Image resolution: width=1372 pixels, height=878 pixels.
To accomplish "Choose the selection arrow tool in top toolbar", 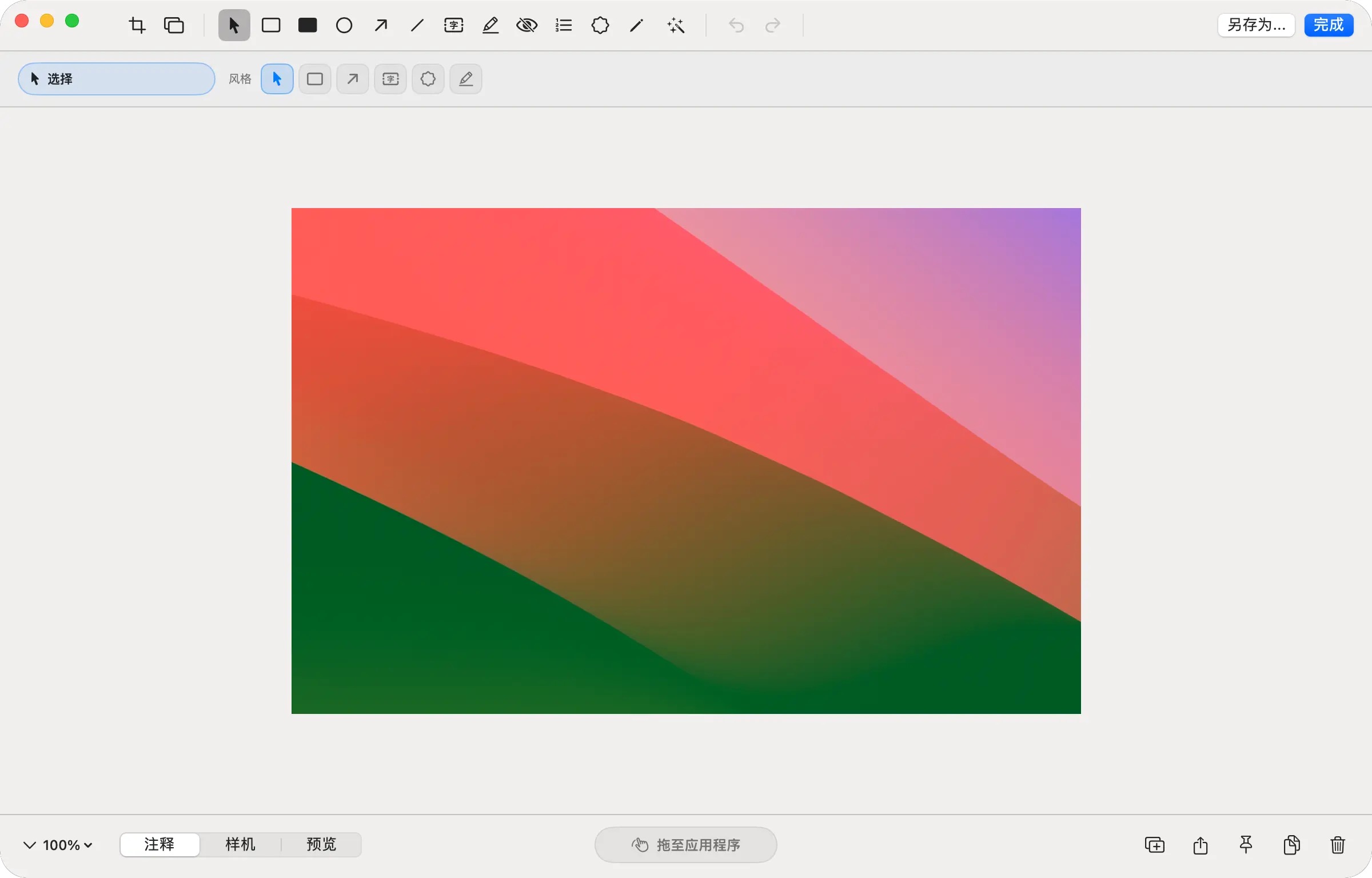I will 234,25.
